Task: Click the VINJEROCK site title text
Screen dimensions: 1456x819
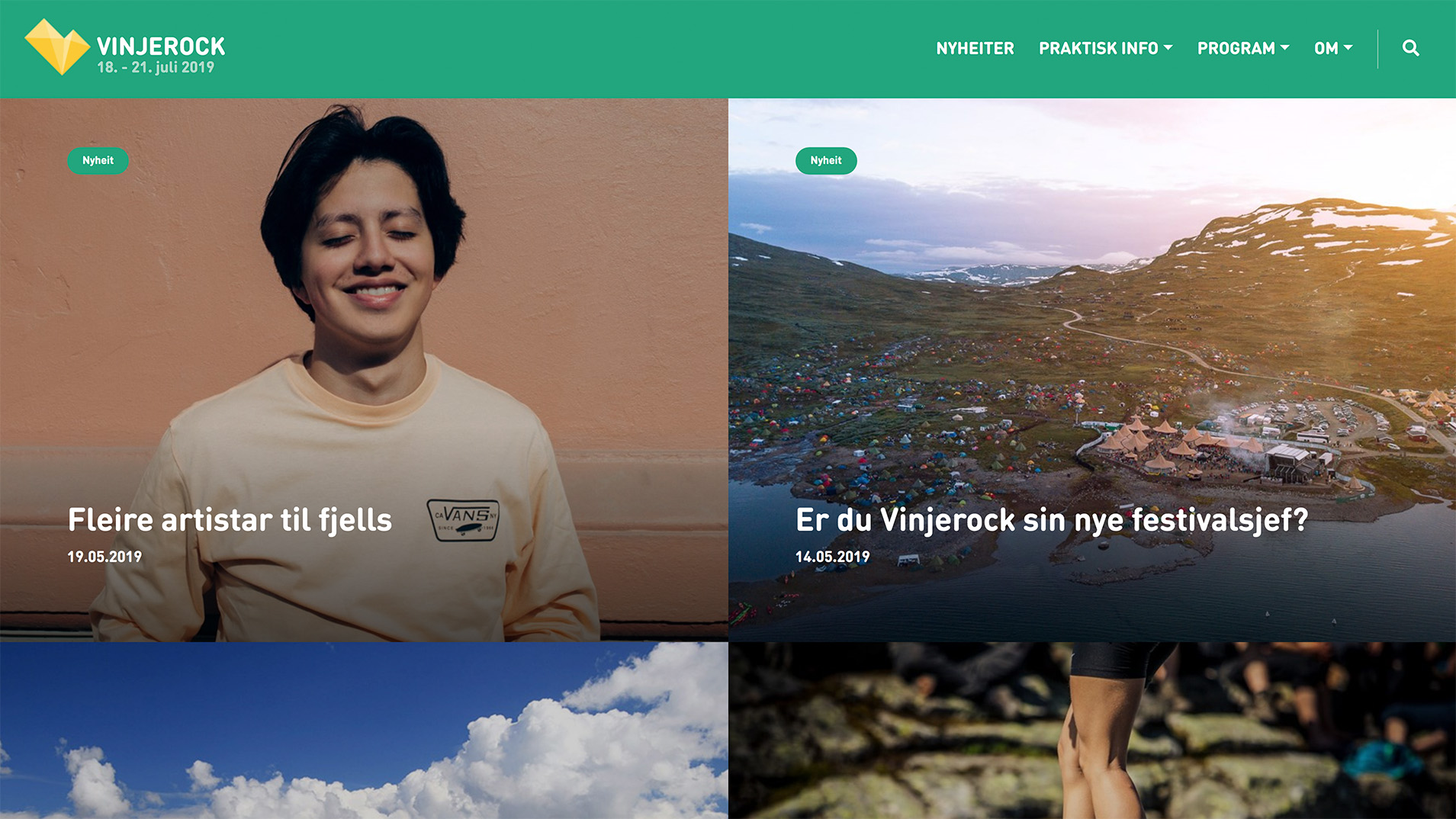Action: click(x=161, y=47)
